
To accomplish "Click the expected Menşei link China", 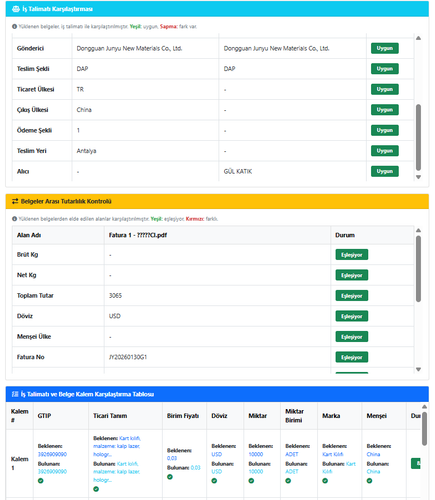I will [x=373, y=454].
